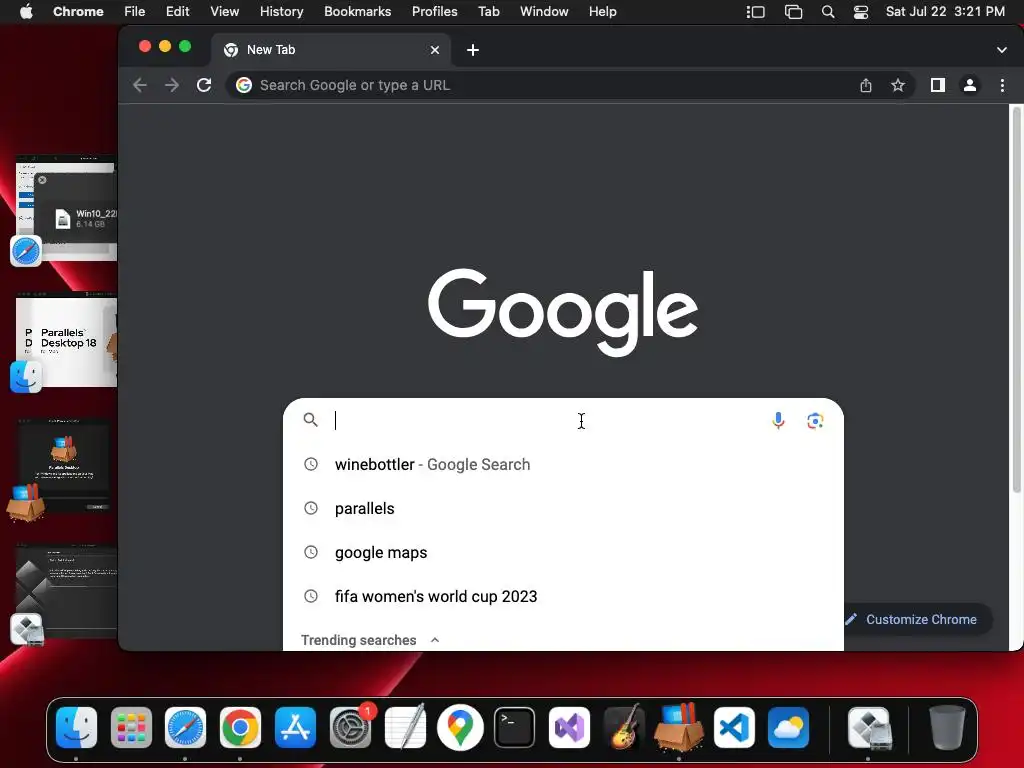Image resolution: width=1024 pixels, height=768 pixels.
Task: Click the window tiling menu bar icon
Action: 793,12
